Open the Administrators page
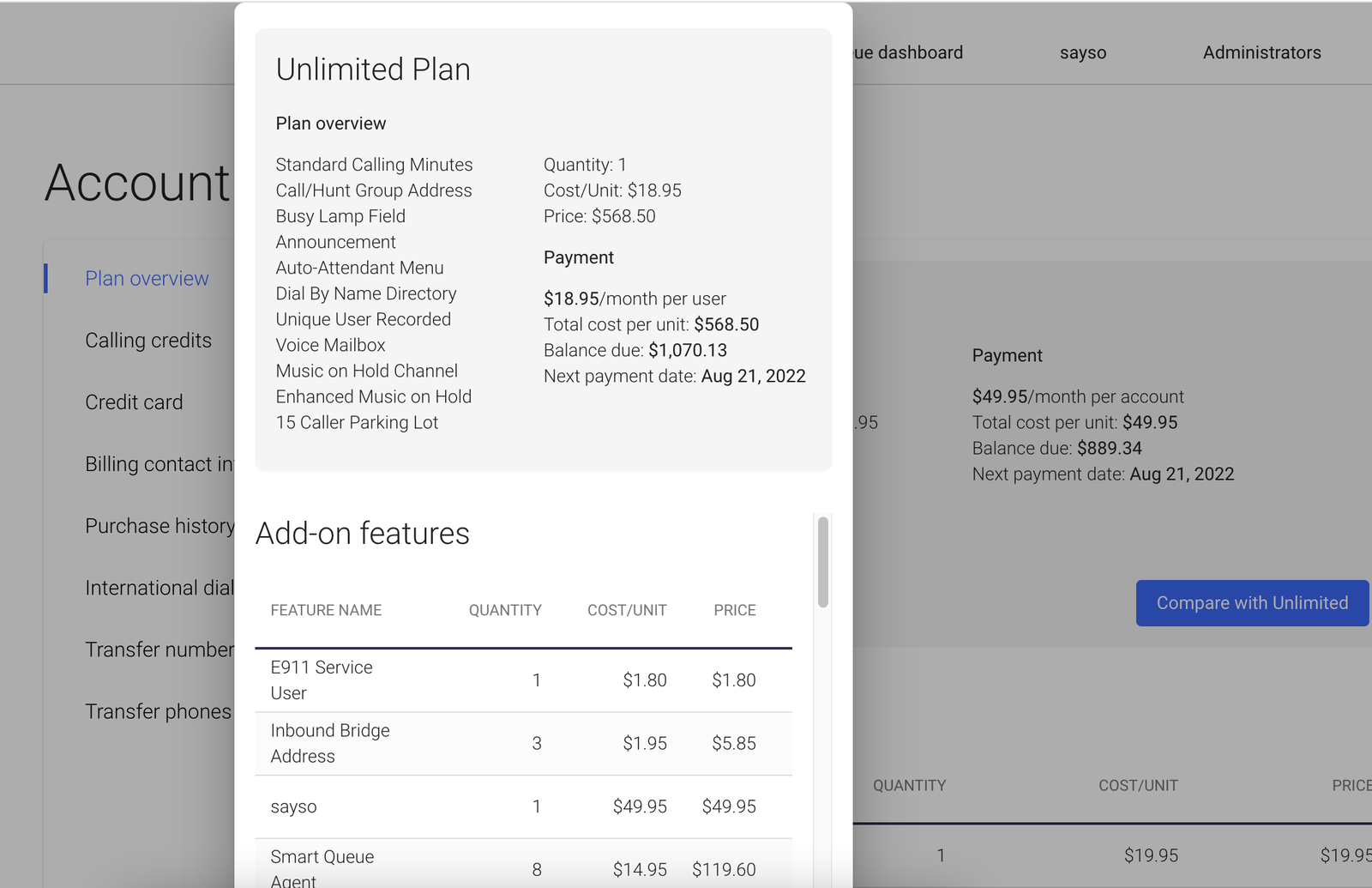Screen dimensions: 1372x888 (1261, 52)
